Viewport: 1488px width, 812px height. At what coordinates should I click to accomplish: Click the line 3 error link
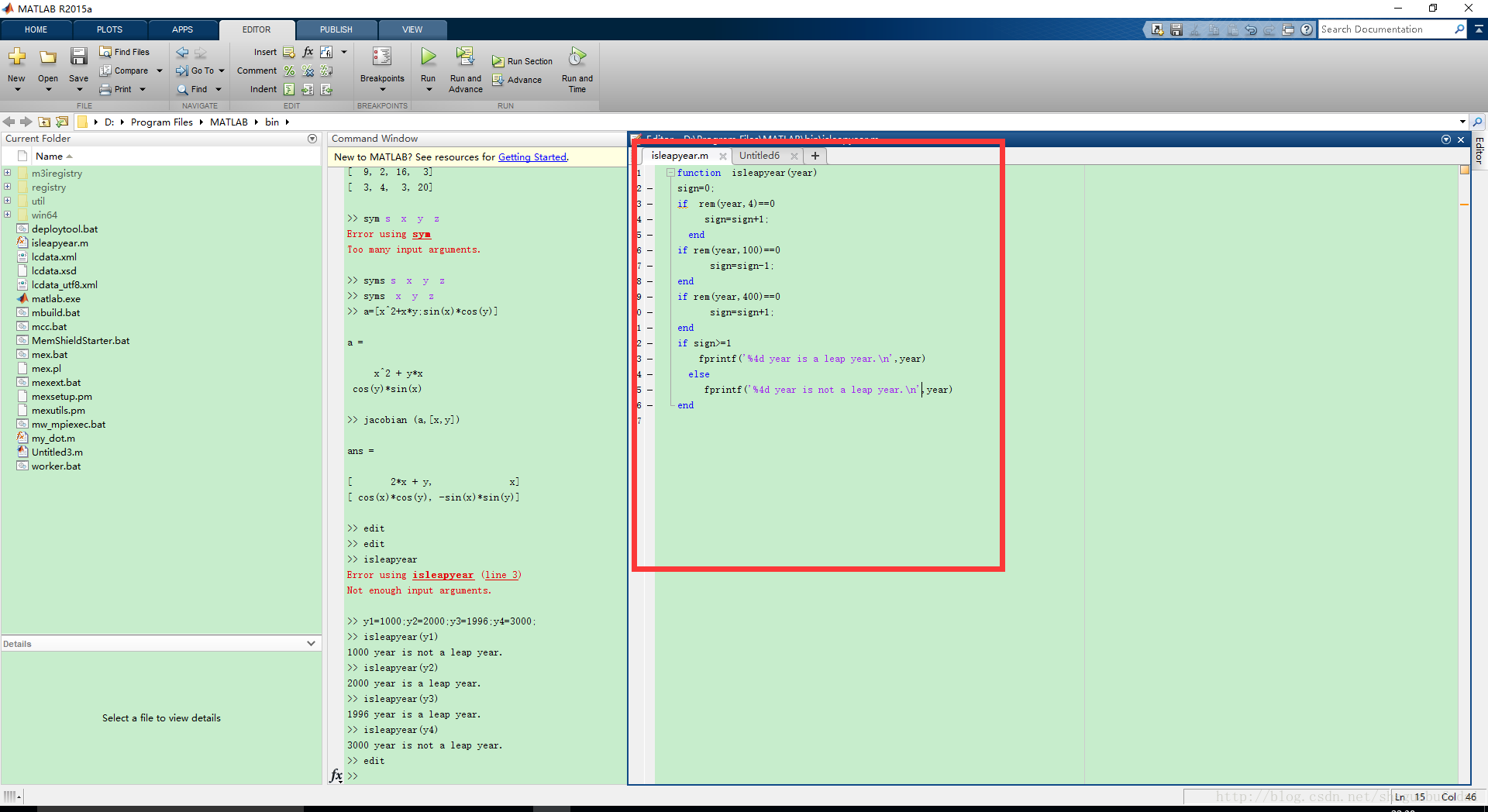[x=501, y=575]
